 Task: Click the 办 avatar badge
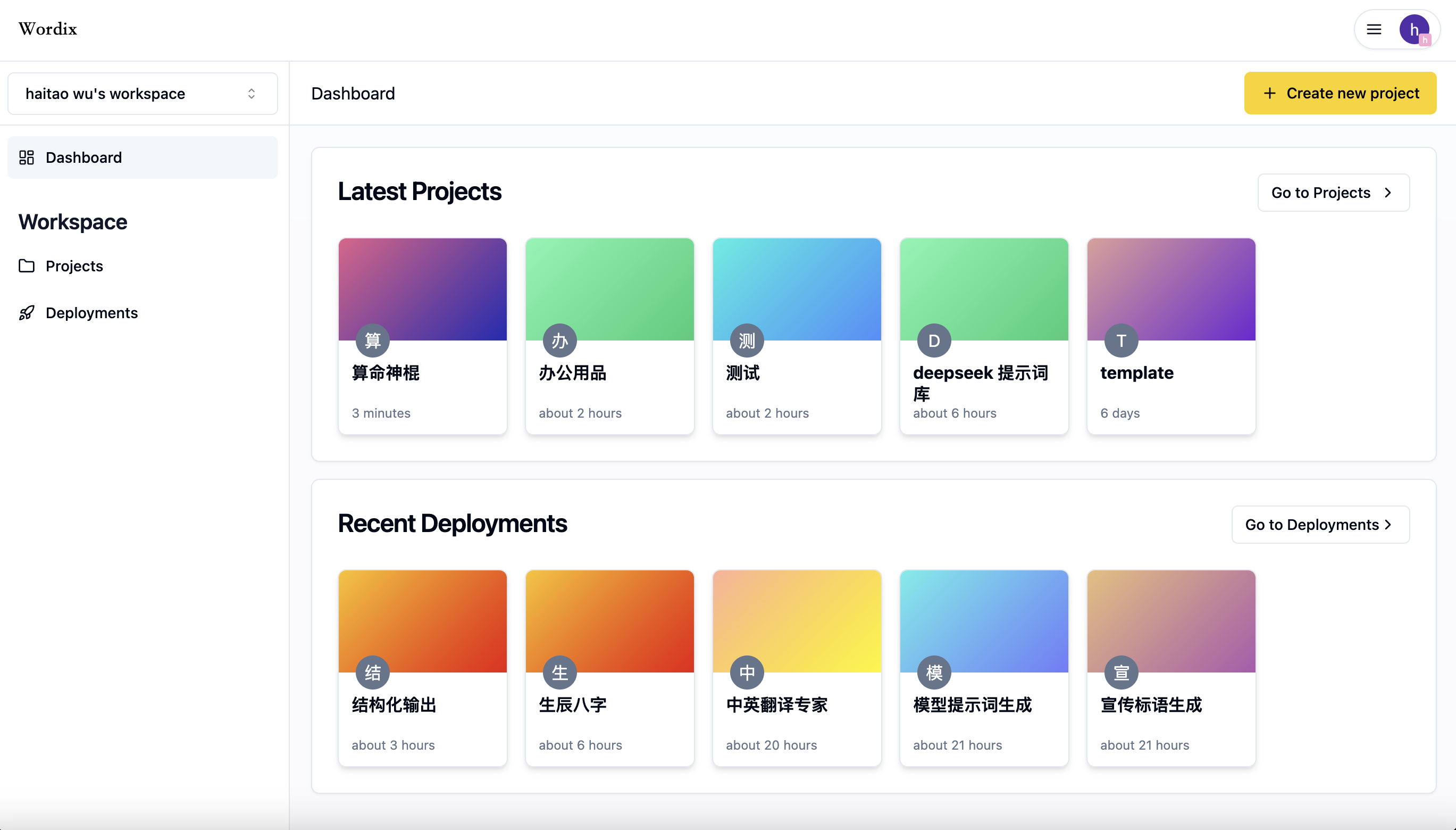pos(559,341)
